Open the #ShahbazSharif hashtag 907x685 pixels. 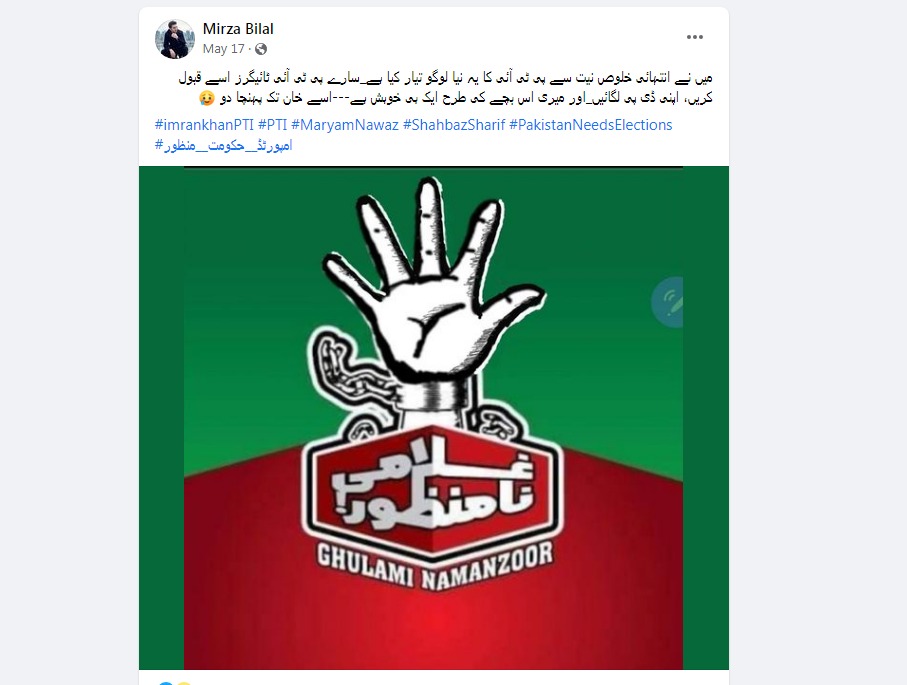tap(454, 125)
